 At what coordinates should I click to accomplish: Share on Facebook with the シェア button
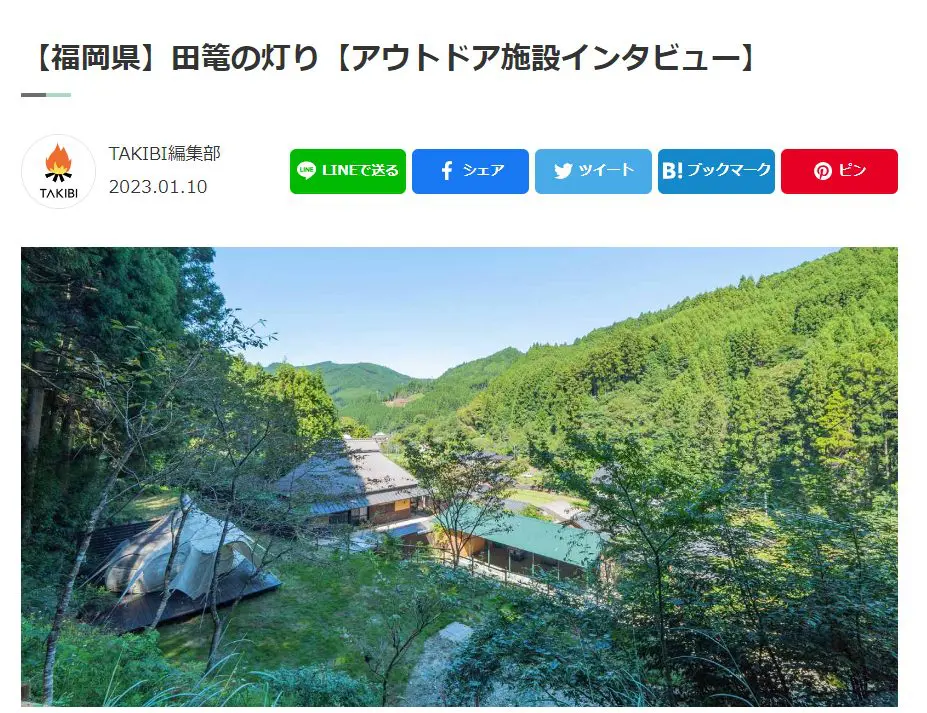coord(470,171)
